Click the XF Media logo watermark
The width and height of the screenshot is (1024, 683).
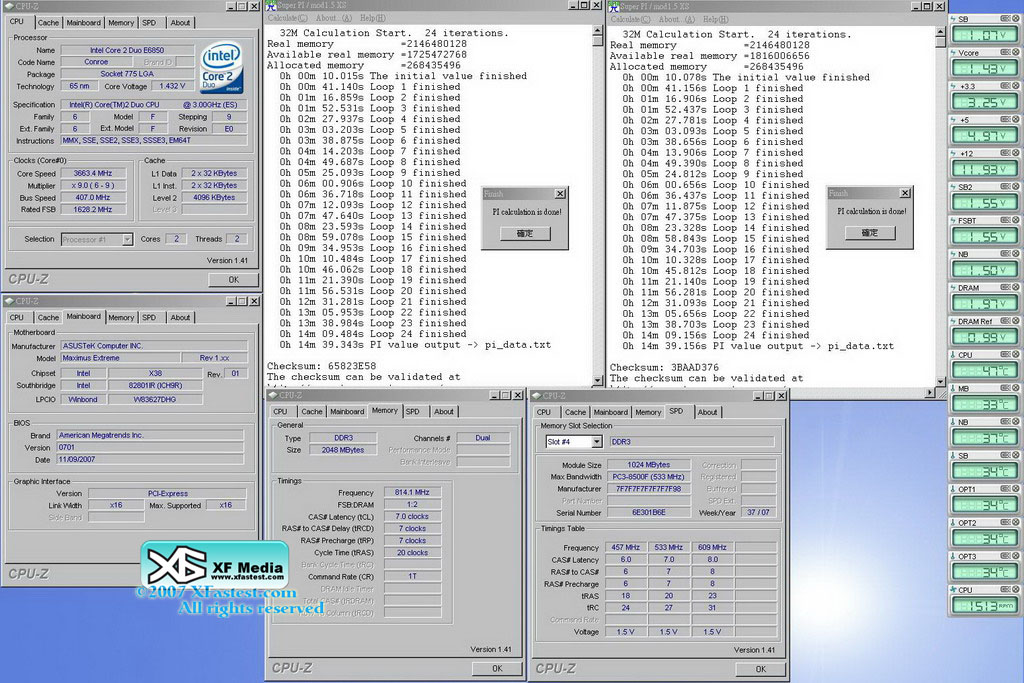click(x=213, y=570)
